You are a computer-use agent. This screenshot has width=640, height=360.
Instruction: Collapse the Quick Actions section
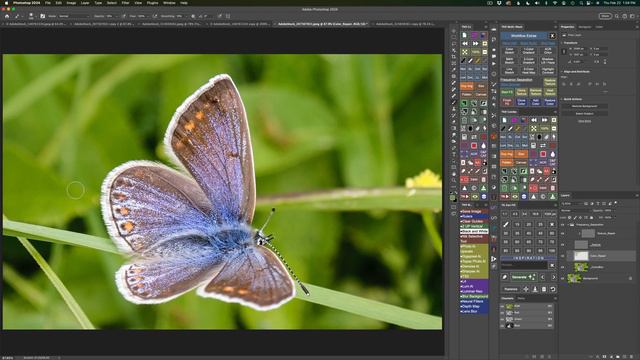point(562,99)
